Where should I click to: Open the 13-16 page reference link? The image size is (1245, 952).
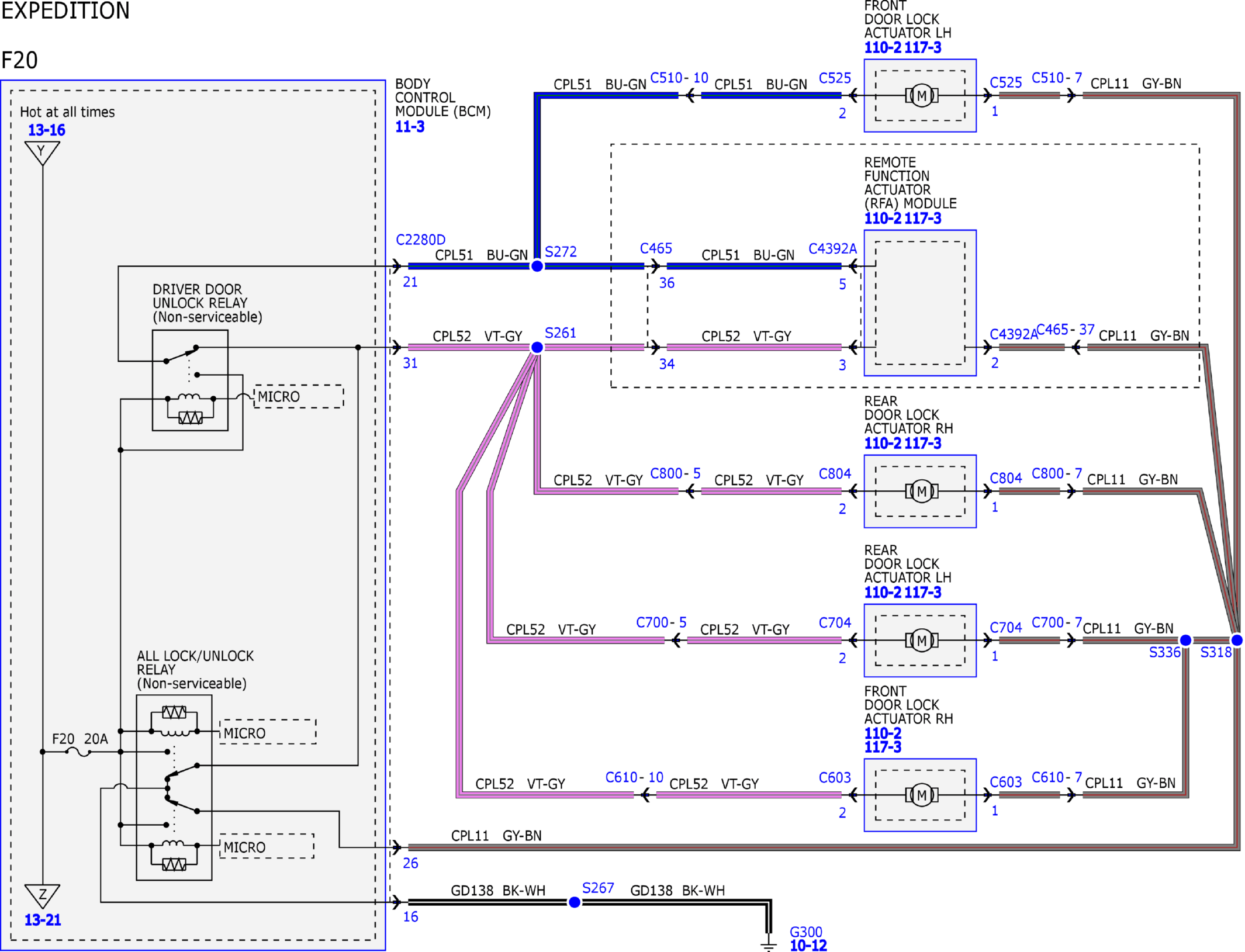(47, 130)
